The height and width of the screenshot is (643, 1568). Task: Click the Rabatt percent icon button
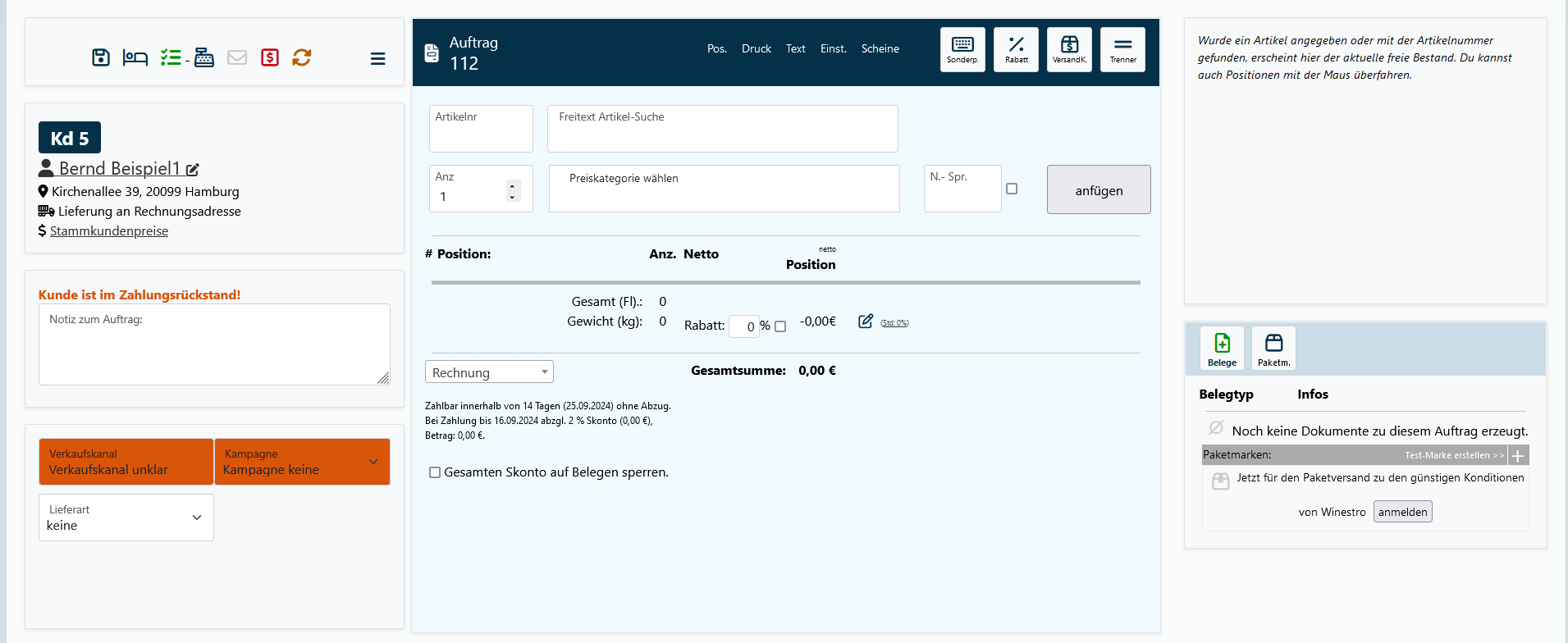pos(1016,49)
